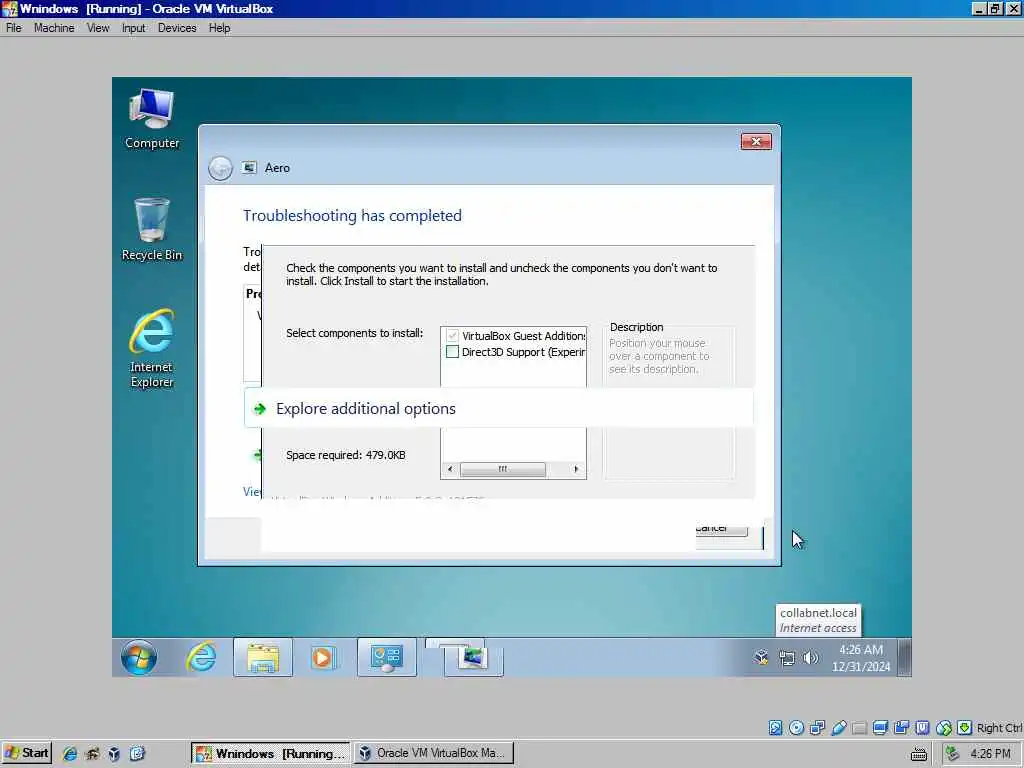Image resolution: width=1024 pixels, height=768 pixels.
Task: Click the VirtualBox Guest Additions checkbox
Action: (x=452, y=336)
